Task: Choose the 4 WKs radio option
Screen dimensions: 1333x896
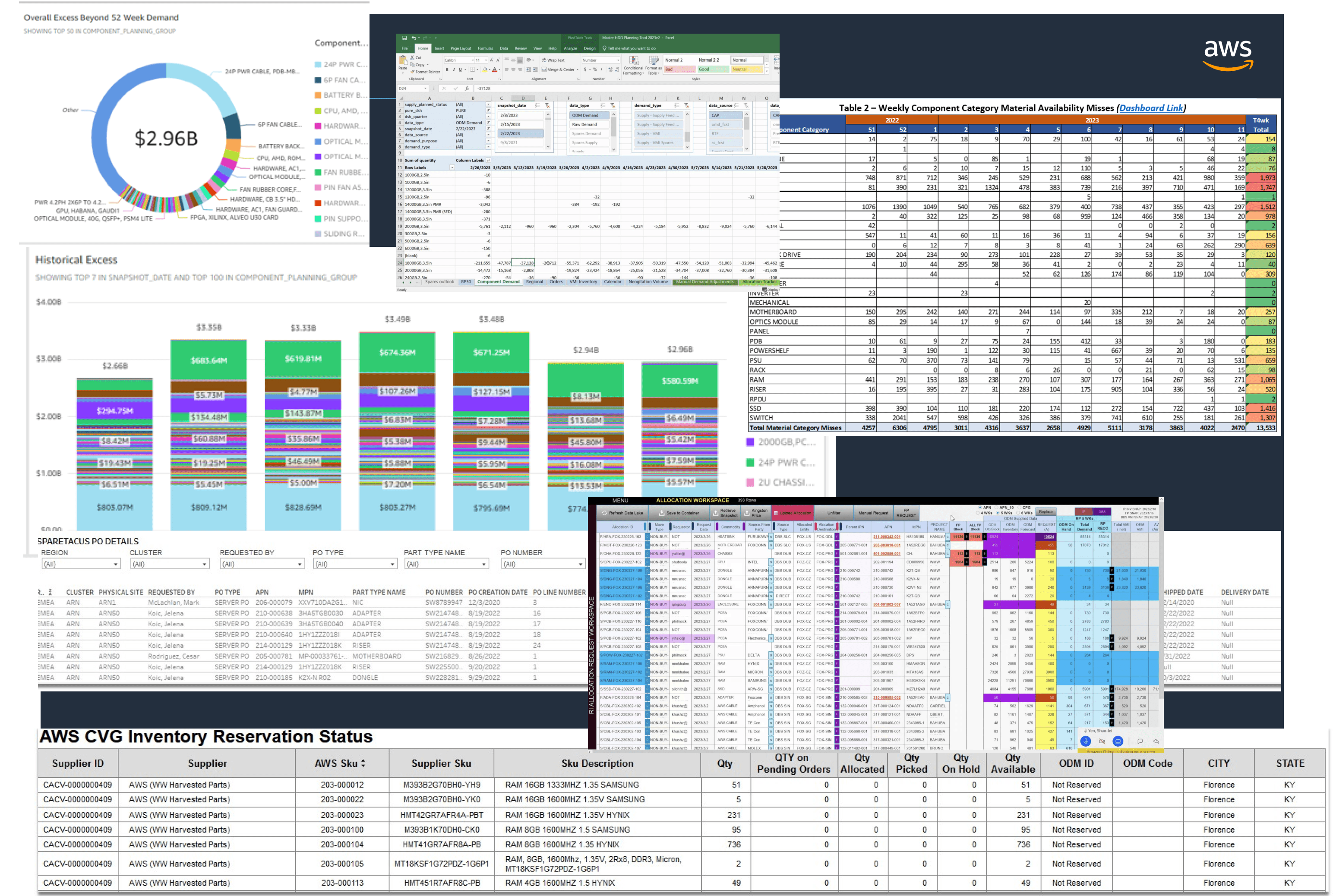Action: click(x=978, y=513)
